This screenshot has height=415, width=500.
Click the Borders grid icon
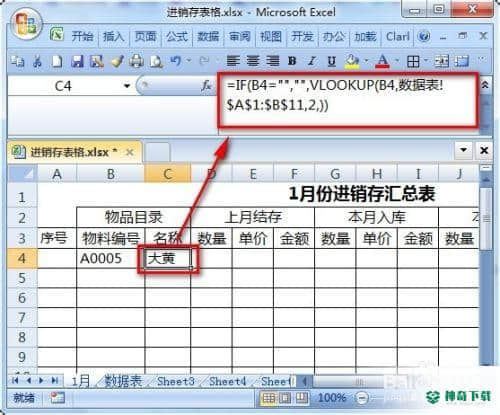tap(413, 61)
